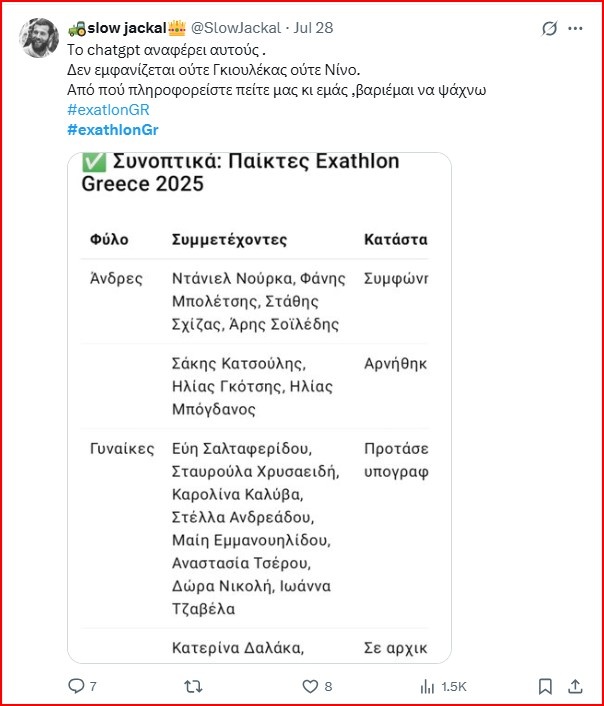Like the tweet with the heart icon
This screenshot has width=604, height=706.
click(311, 686)
